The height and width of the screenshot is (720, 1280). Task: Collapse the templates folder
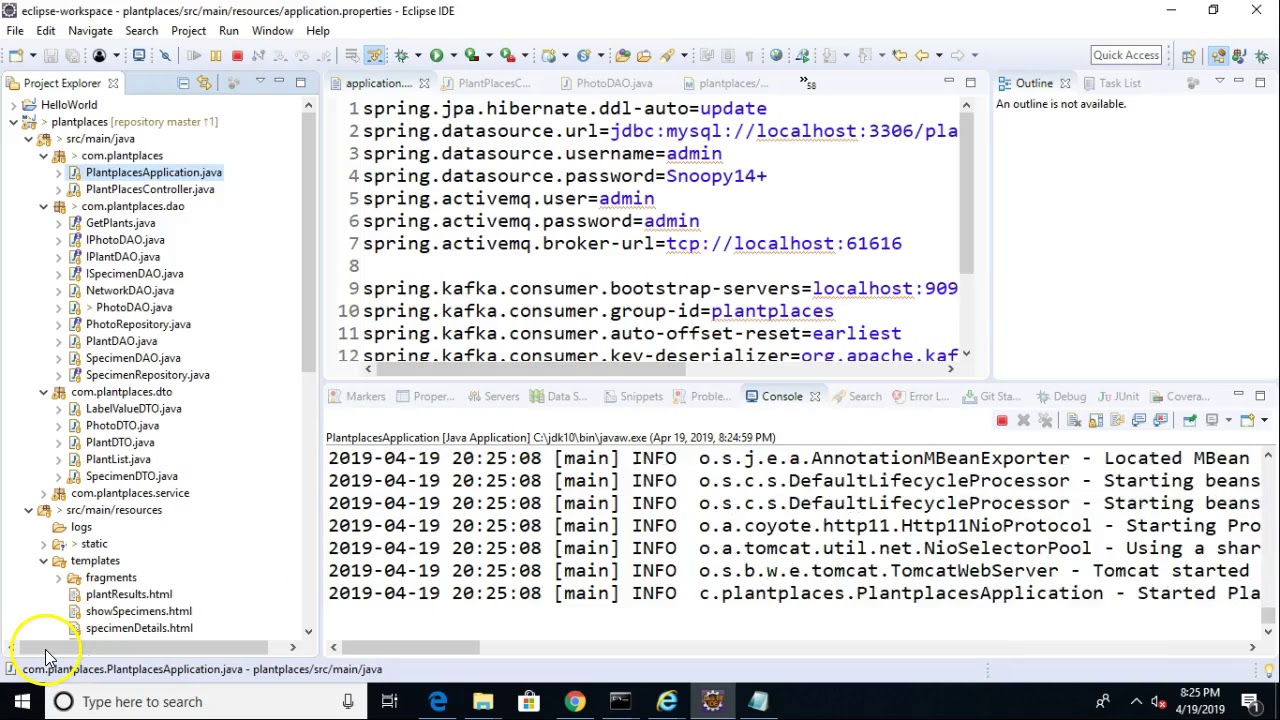pyautogui.click(x=44, y=561)
